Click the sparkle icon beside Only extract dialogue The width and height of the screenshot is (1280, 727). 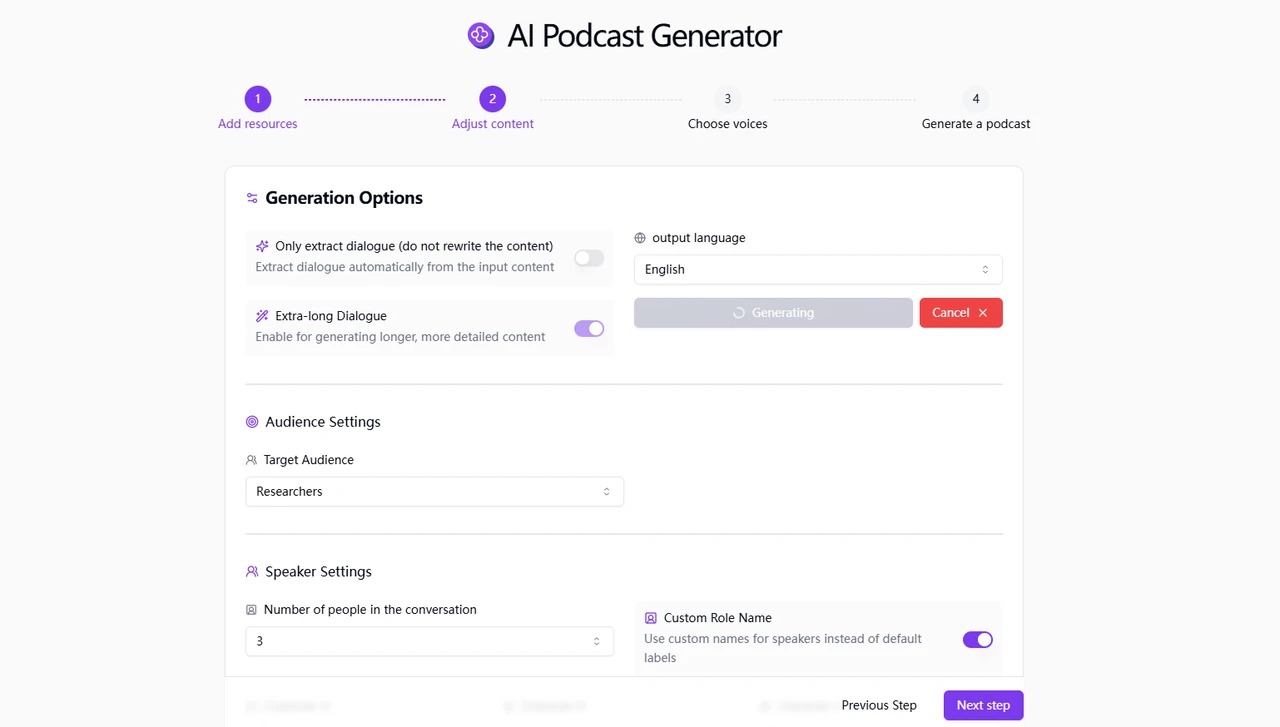[x=262, y=246]
